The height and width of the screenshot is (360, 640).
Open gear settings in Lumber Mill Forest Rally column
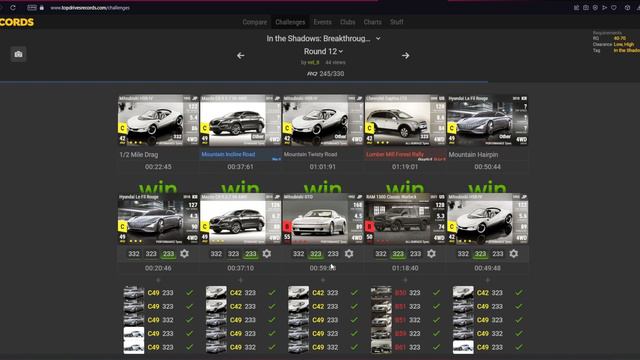coord(431,253)
